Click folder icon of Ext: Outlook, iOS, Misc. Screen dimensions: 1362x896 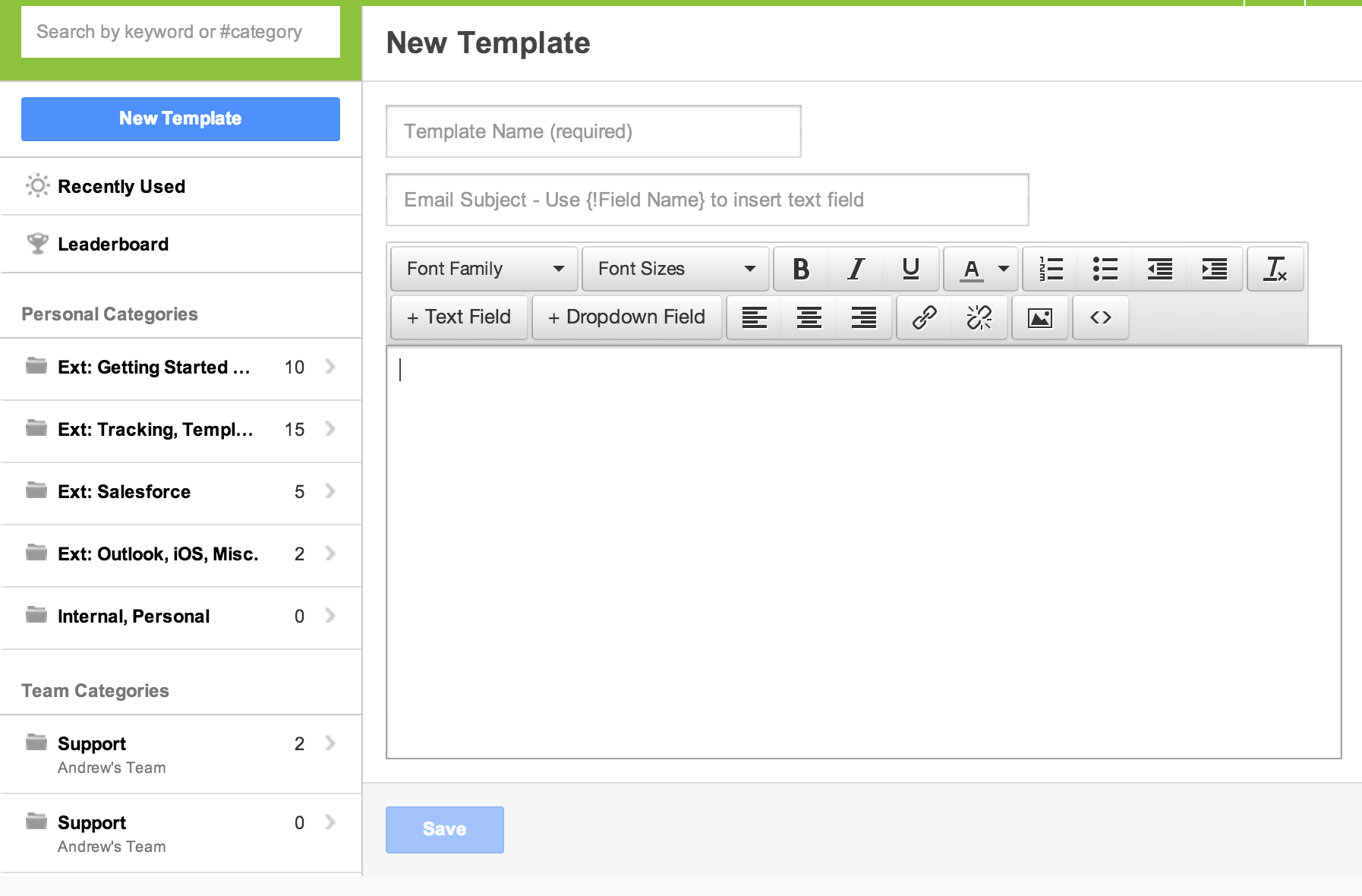[x=36, y=553]
